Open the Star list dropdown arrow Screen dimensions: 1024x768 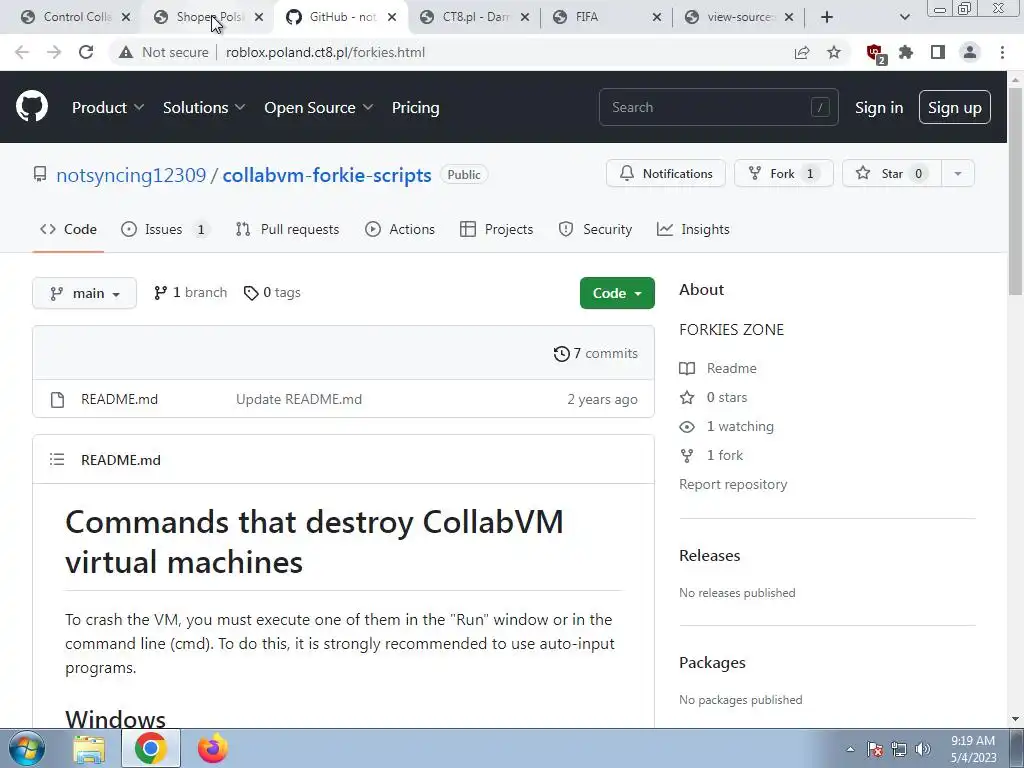pos(957,174)
